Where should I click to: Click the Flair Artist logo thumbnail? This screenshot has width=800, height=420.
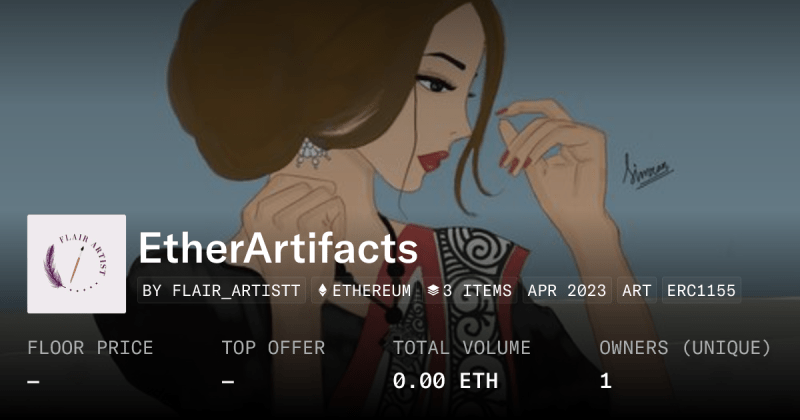(x=77, y=264)
